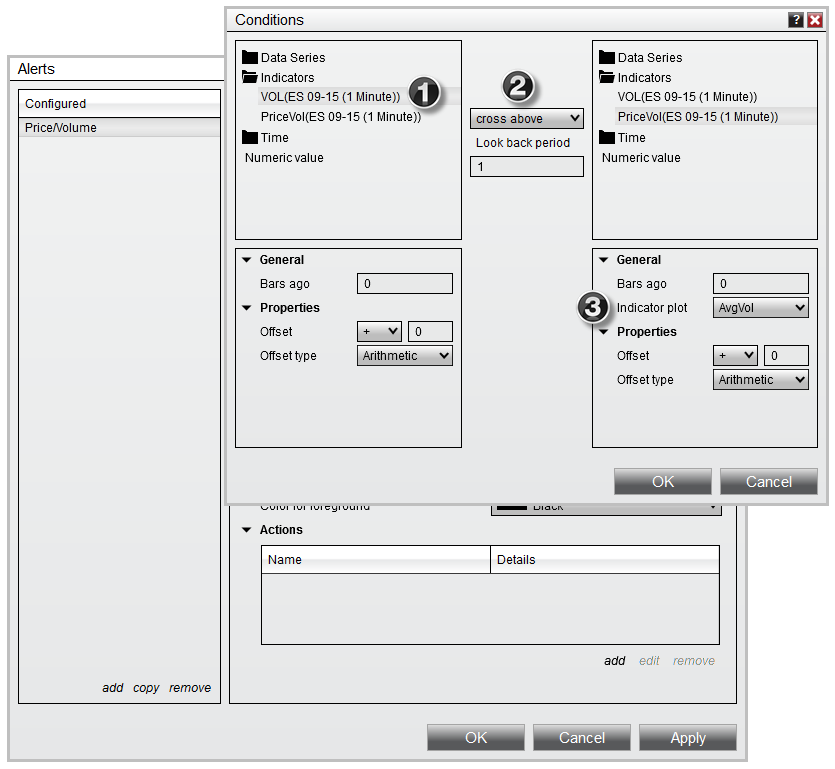Click the add link under Actions table

click(614, 661)
